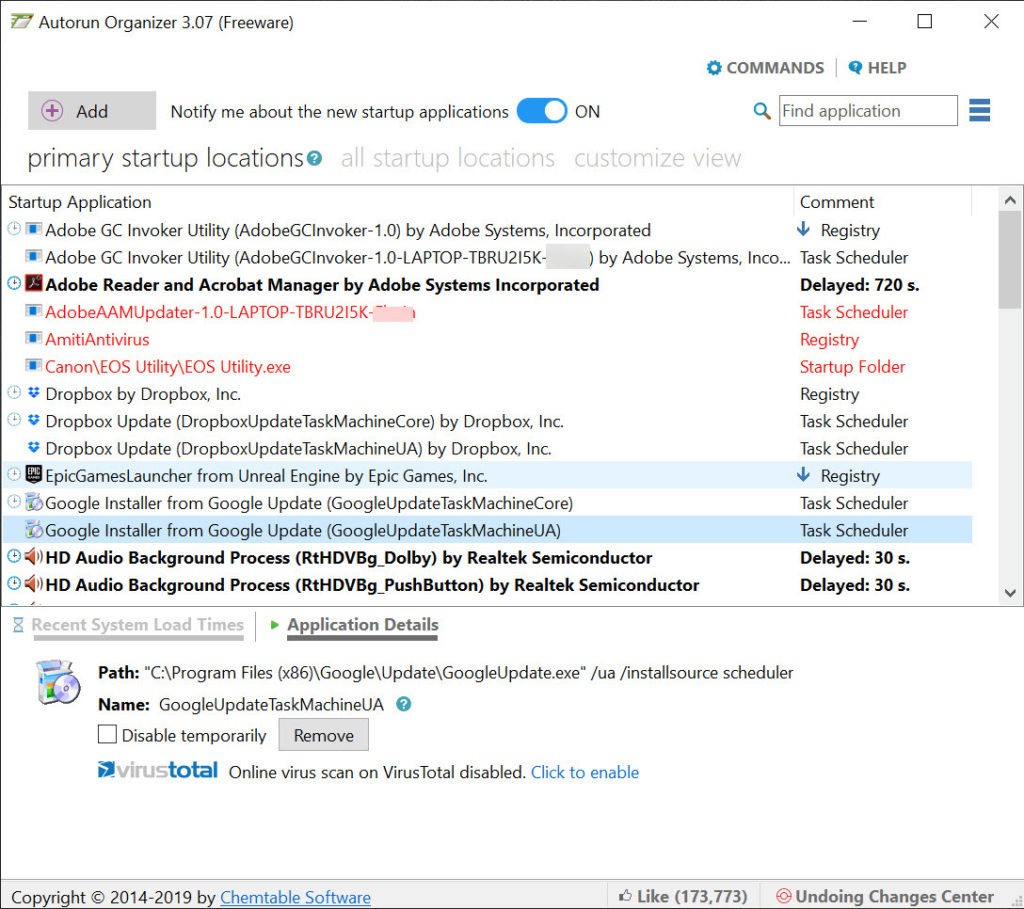Open the Chemtable Software link
Screen dimensions: 1024x909
tap(295, 897)
